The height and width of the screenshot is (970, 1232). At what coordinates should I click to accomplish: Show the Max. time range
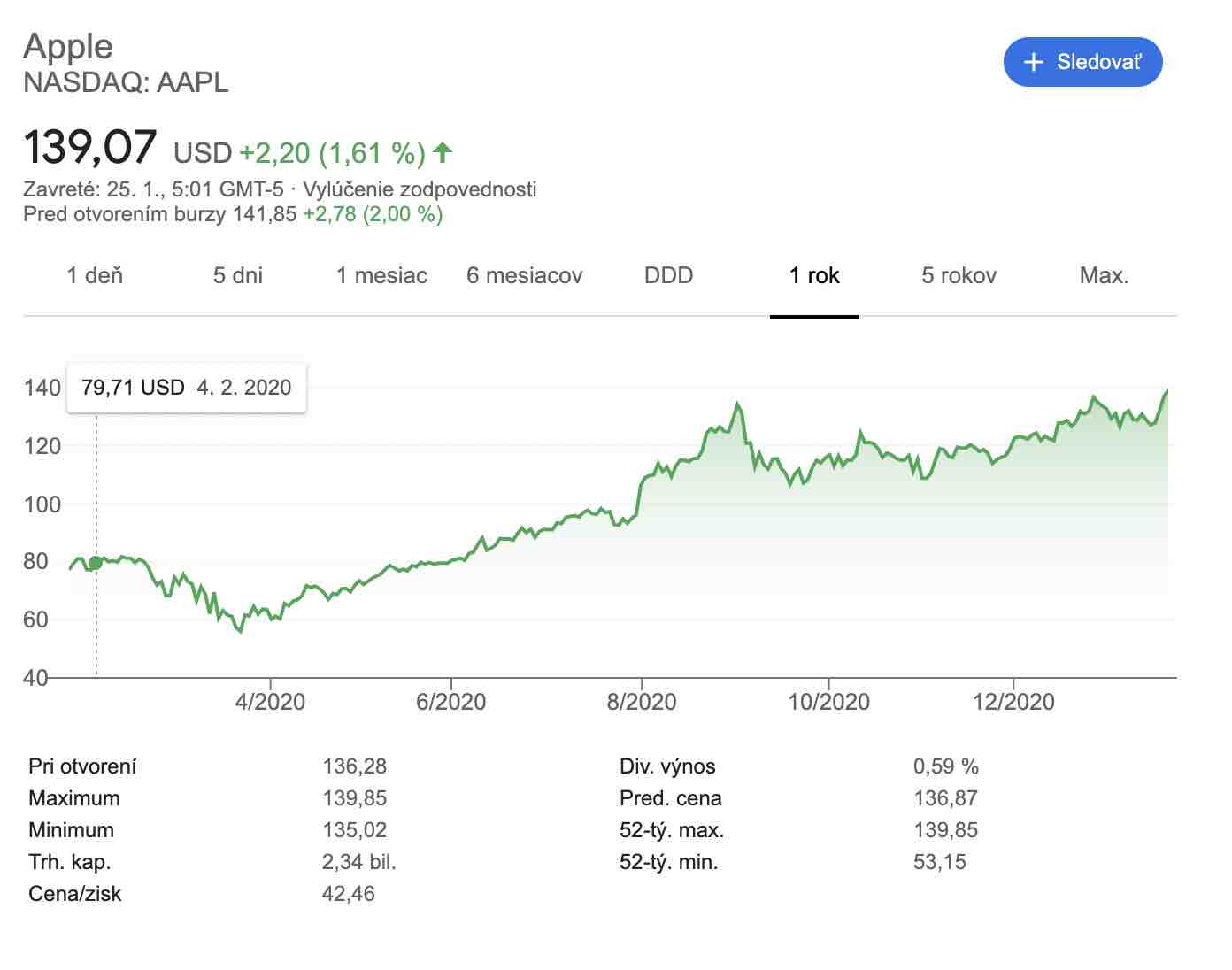click(1104, 275)
